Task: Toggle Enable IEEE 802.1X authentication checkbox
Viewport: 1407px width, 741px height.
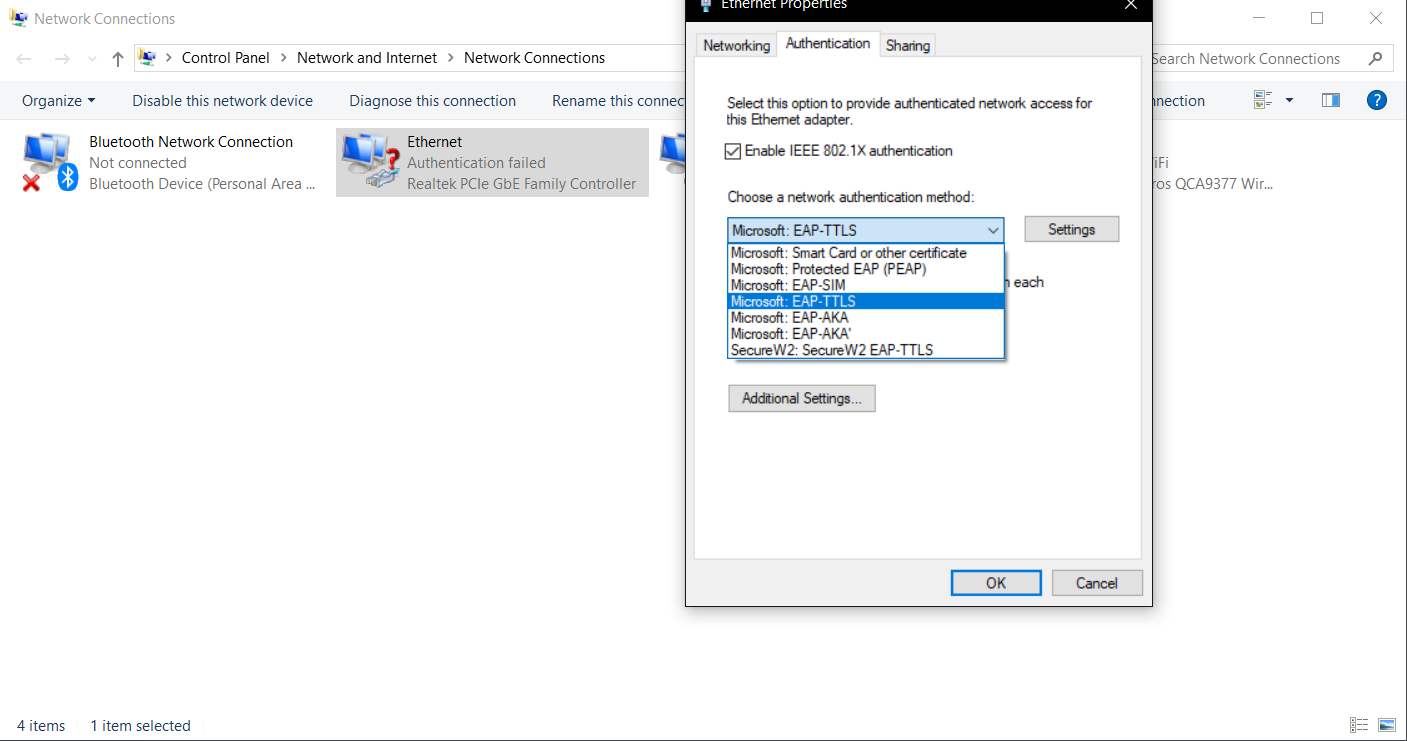Action: point(734,151)
